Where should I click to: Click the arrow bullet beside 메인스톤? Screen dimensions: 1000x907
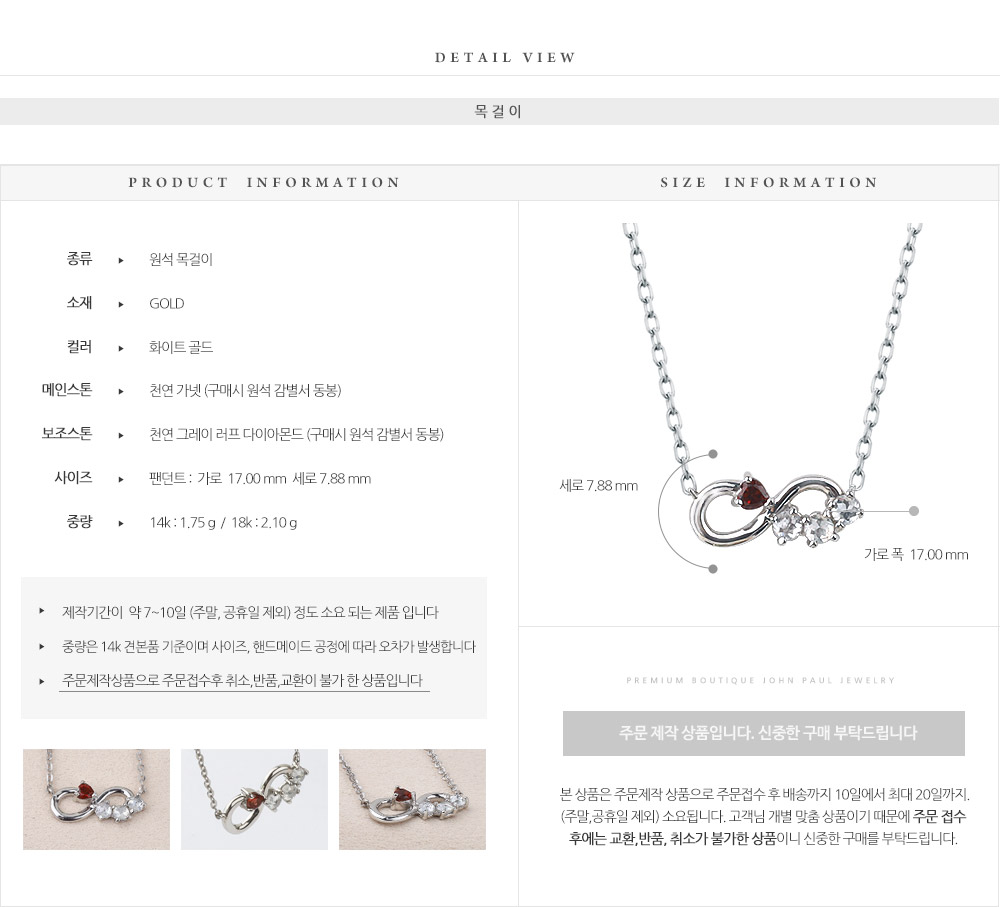pos(121,391)
